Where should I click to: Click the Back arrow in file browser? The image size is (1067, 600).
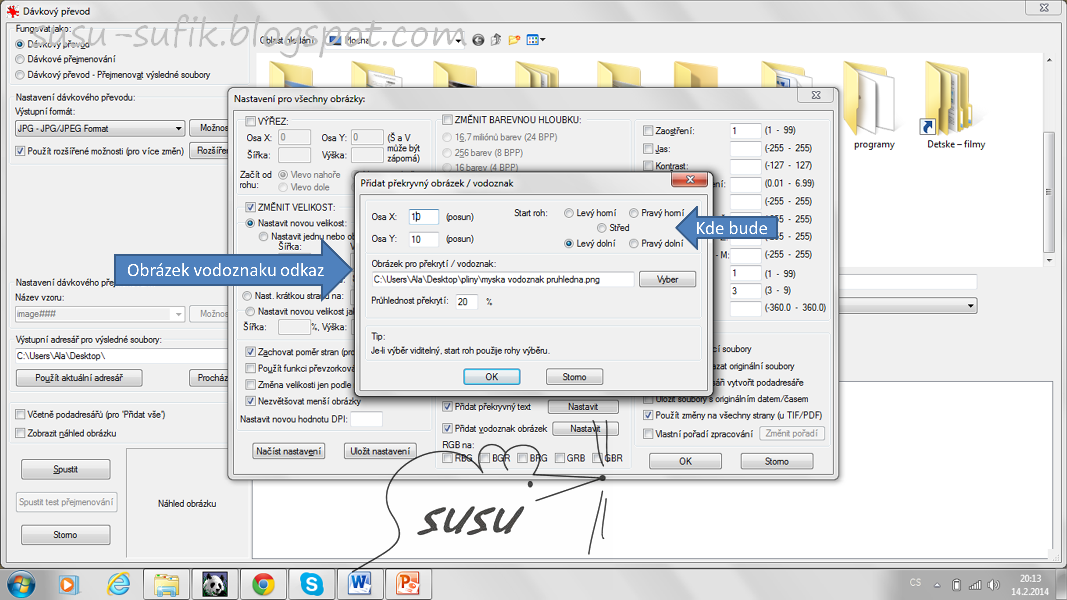point(478,40)
